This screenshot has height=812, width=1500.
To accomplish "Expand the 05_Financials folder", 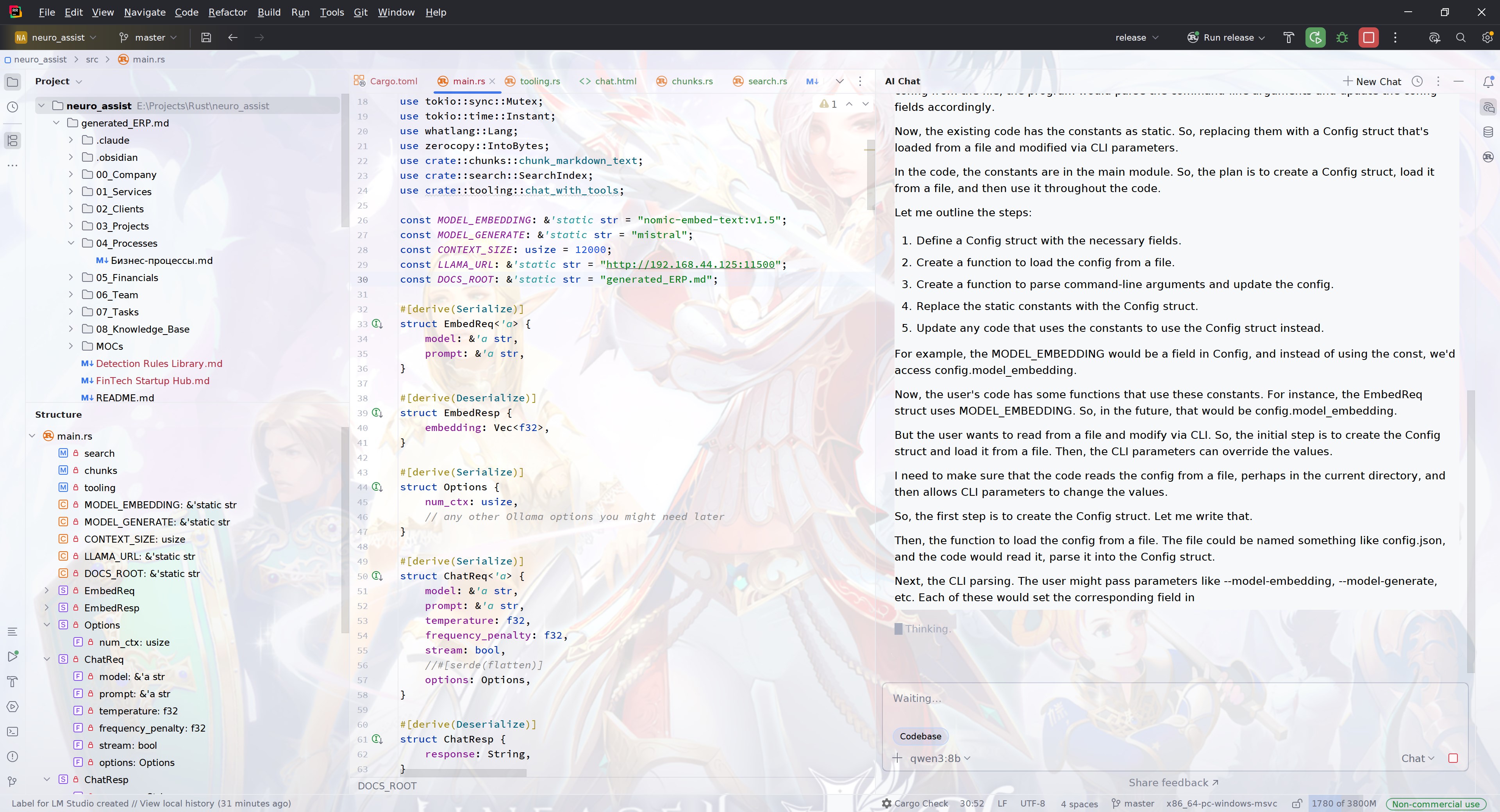I will coord(71,278).
